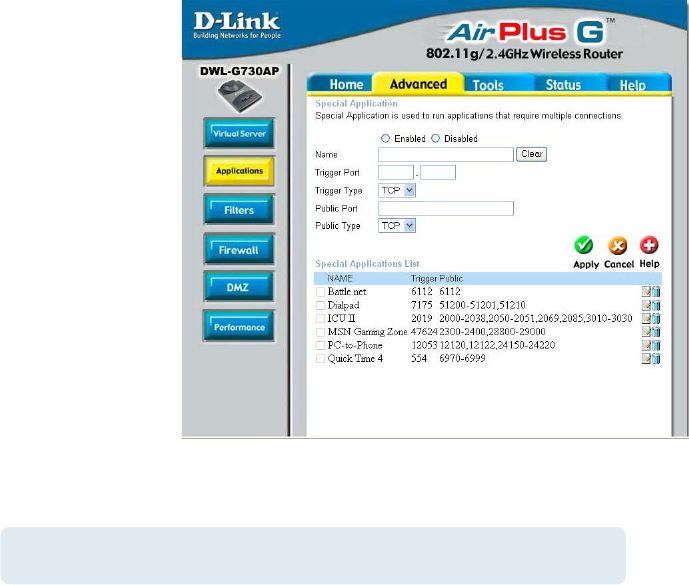
Task: Select the Disabled radio button
Action: click(x=435, y=138)
